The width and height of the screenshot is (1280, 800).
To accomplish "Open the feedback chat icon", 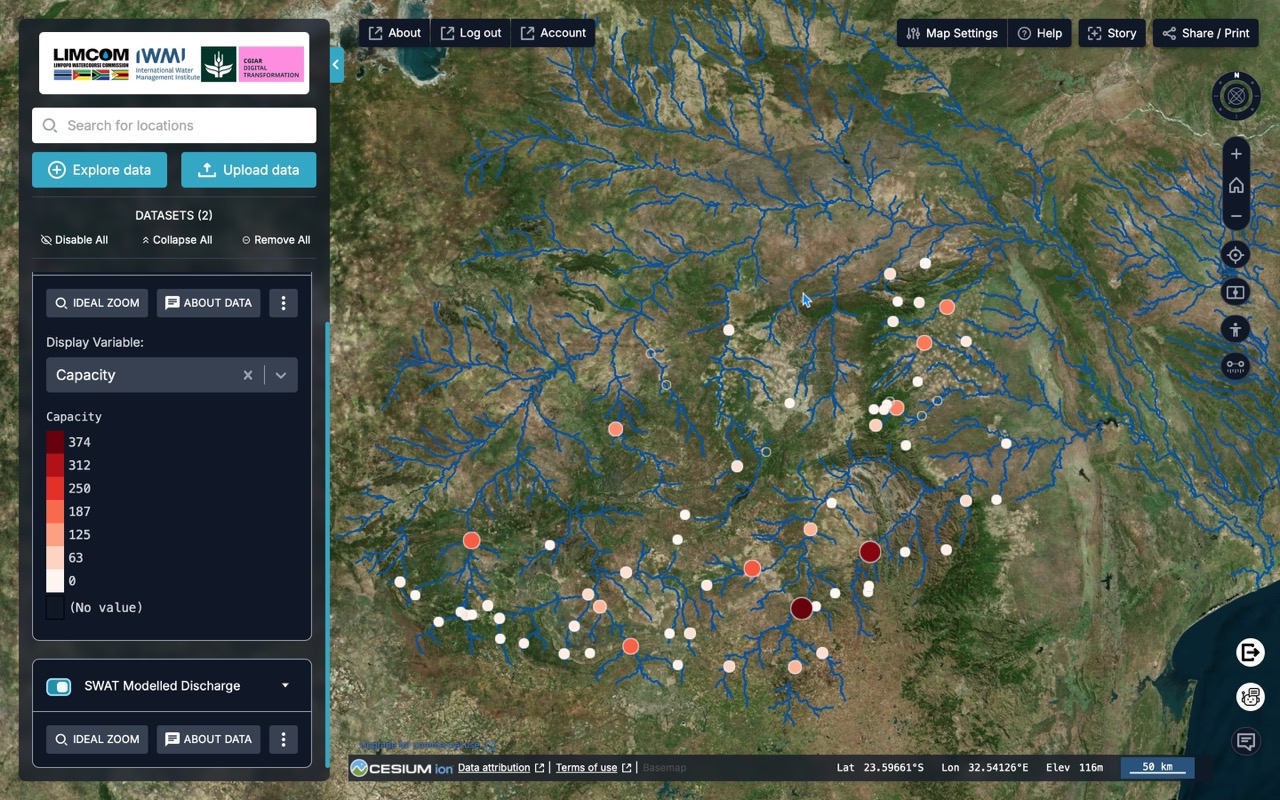I will point(1246,741).
